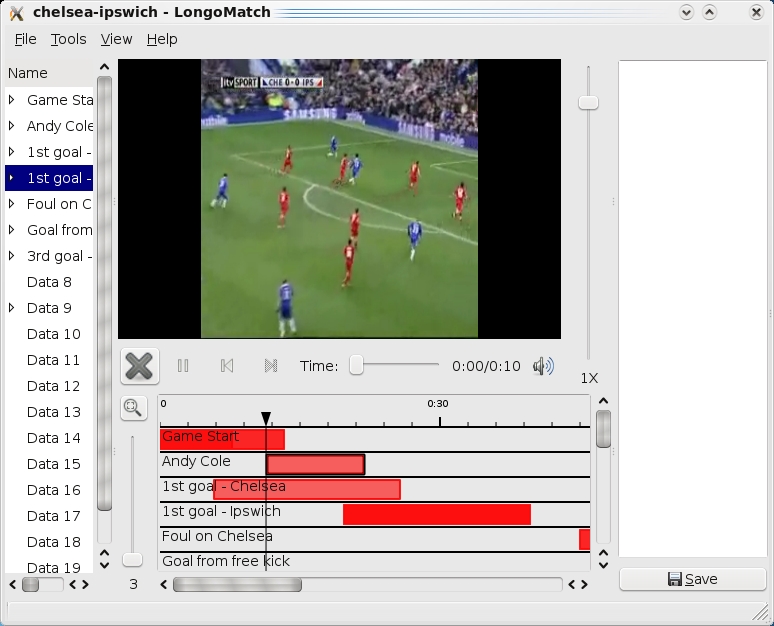Expand the Data 9 tree entry

12,308
